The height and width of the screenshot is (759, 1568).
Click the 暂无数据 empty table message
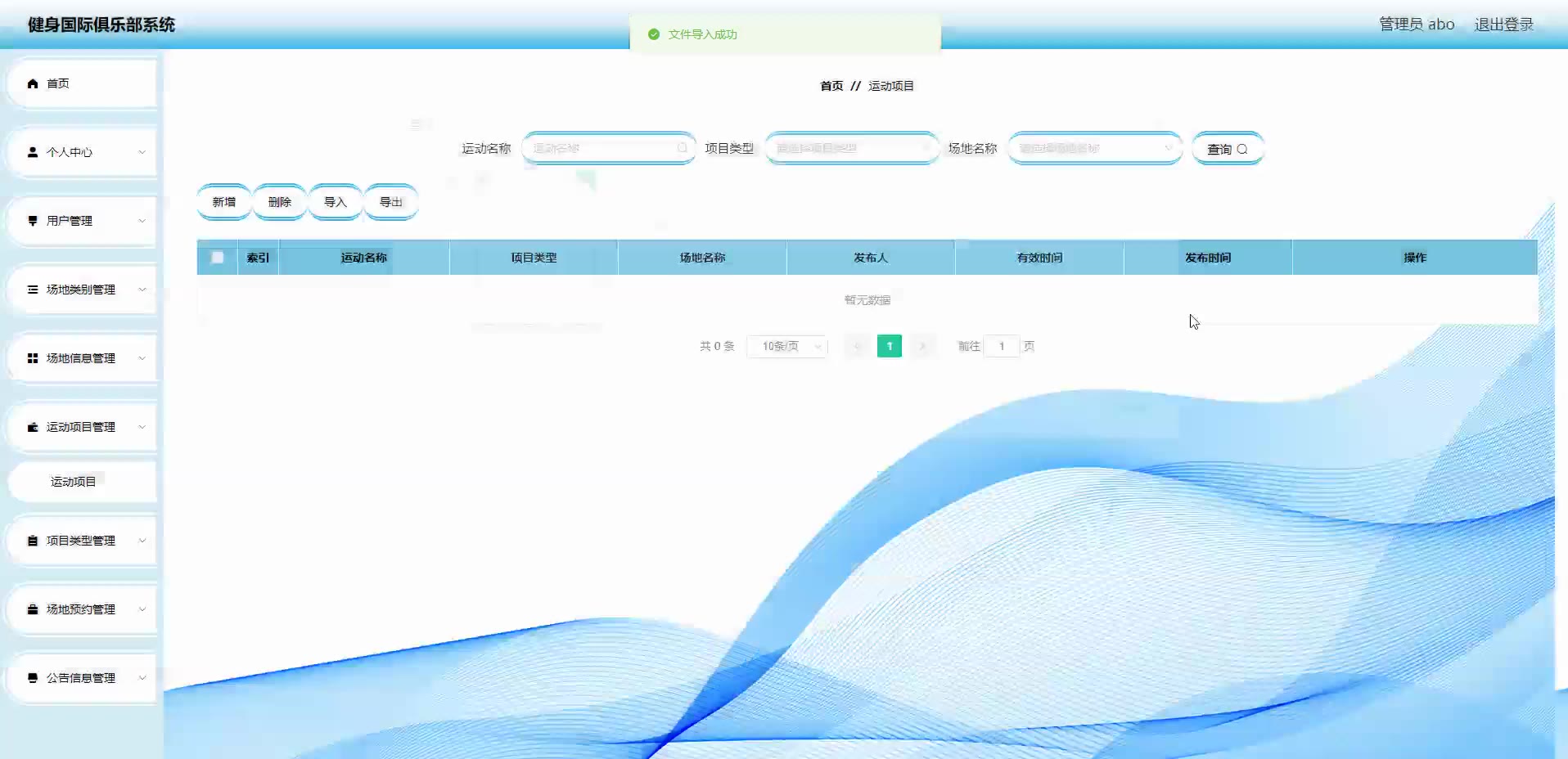(867, 300)
